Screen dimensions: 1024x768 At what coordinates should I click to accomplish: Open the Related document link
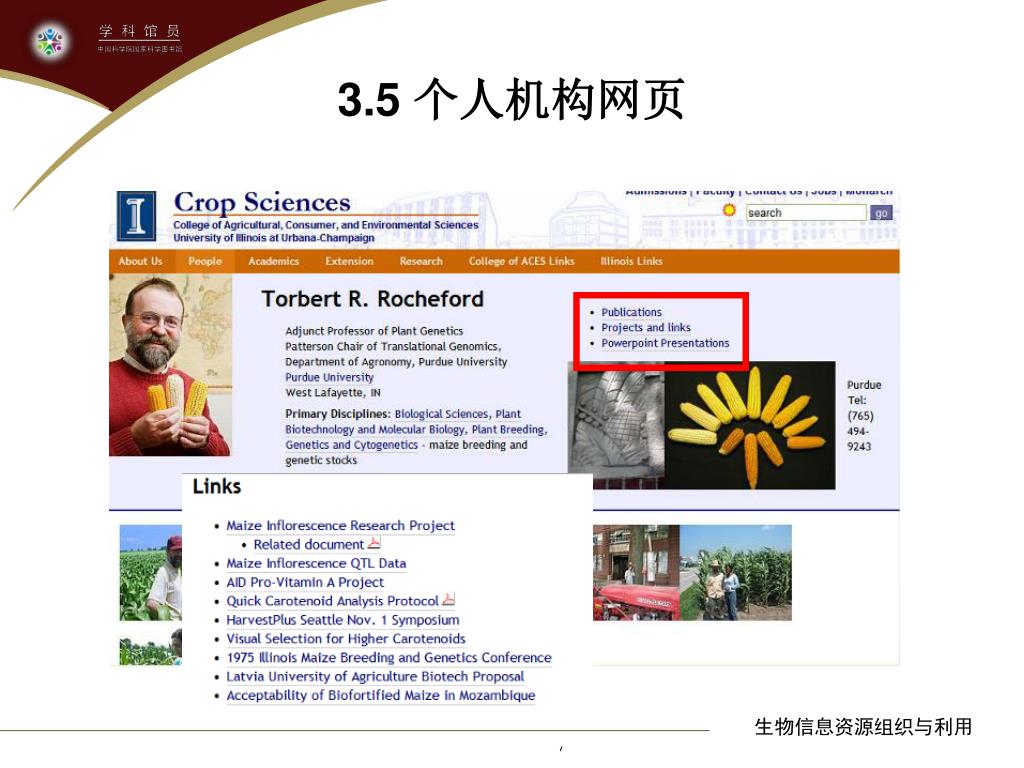pyautogui.click(x=308, y=545)
